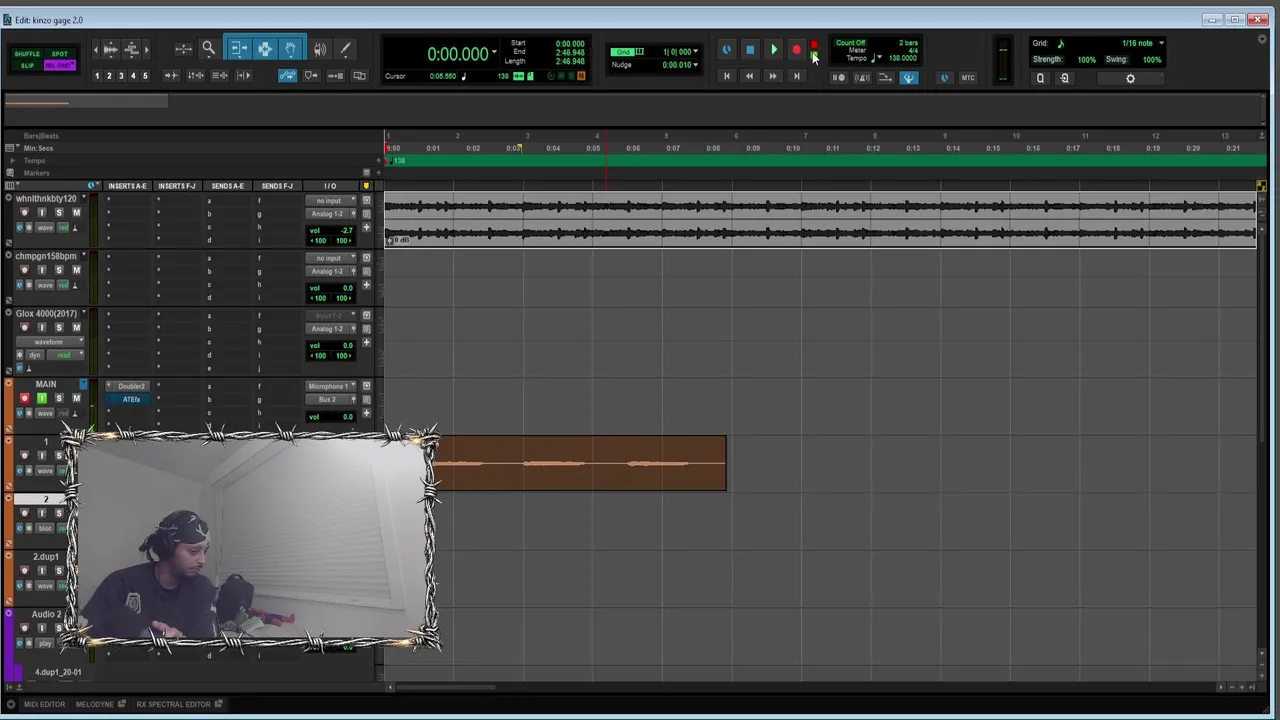Image resolution: width=1280 pixels, height=720 pixels.
Task: Click the SENDS A-E column header
Action: click(x=227, y=186)
